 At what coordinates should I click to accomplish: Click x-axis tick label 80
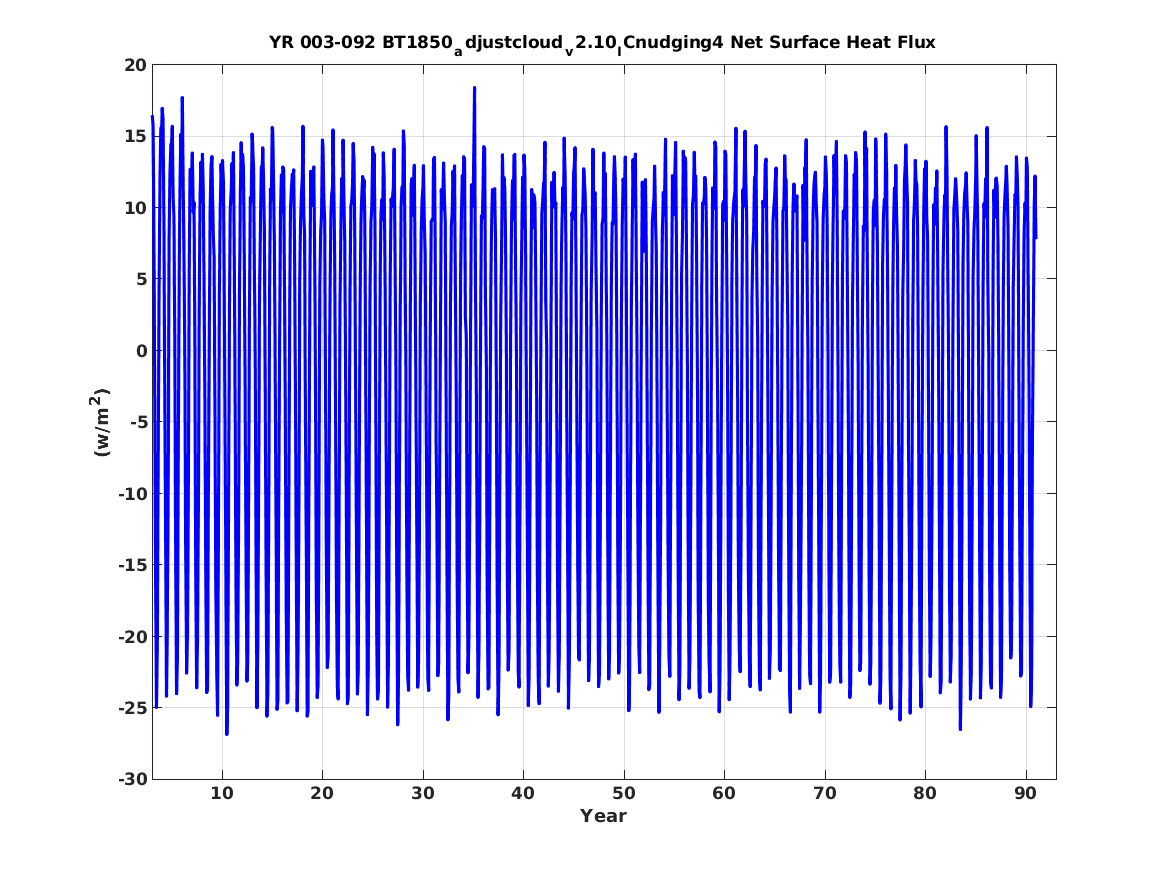pos(925,793)
